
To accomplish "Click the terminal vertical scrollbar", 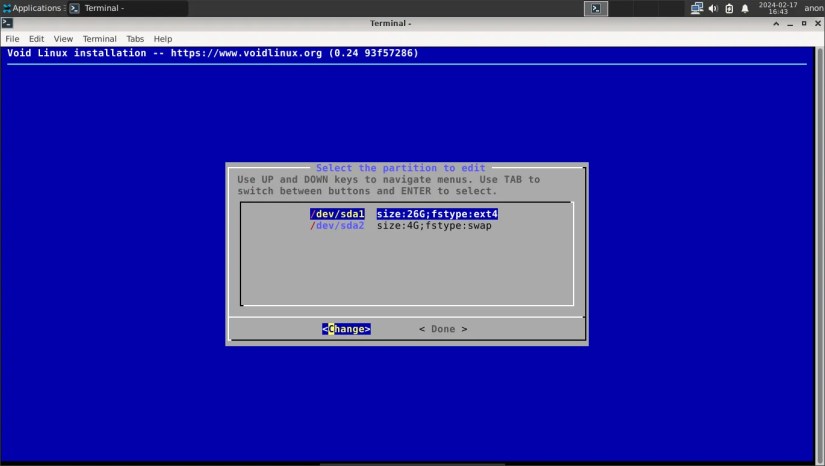I will point(819,255).
